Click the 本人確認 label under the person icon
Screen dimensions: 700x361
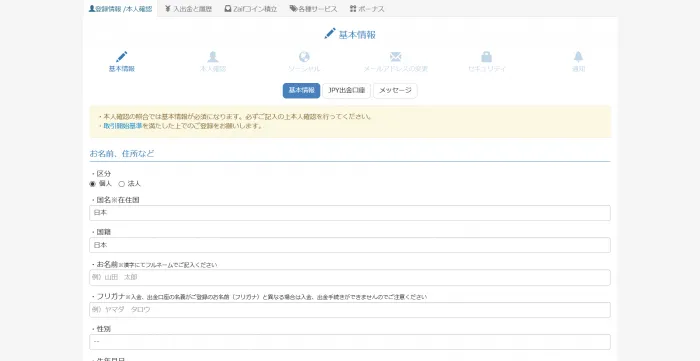pyautogui.click(x=213, y=69)
